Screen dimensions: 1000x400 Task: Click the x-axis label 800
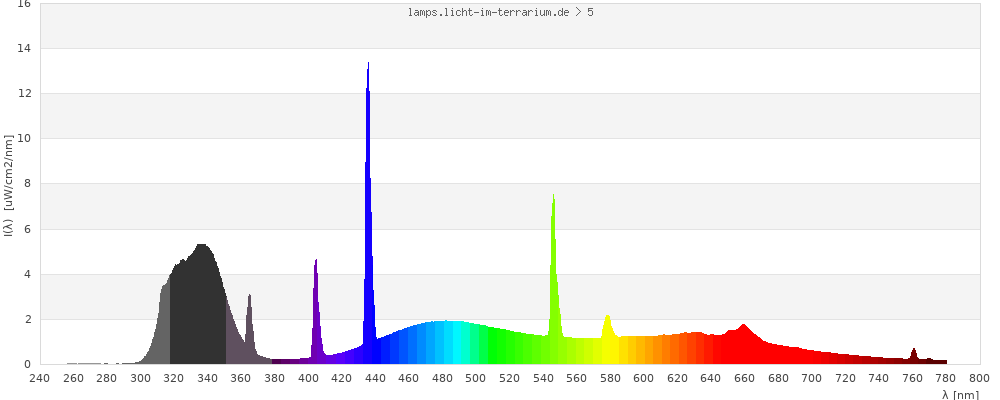(x=979, y=378)
